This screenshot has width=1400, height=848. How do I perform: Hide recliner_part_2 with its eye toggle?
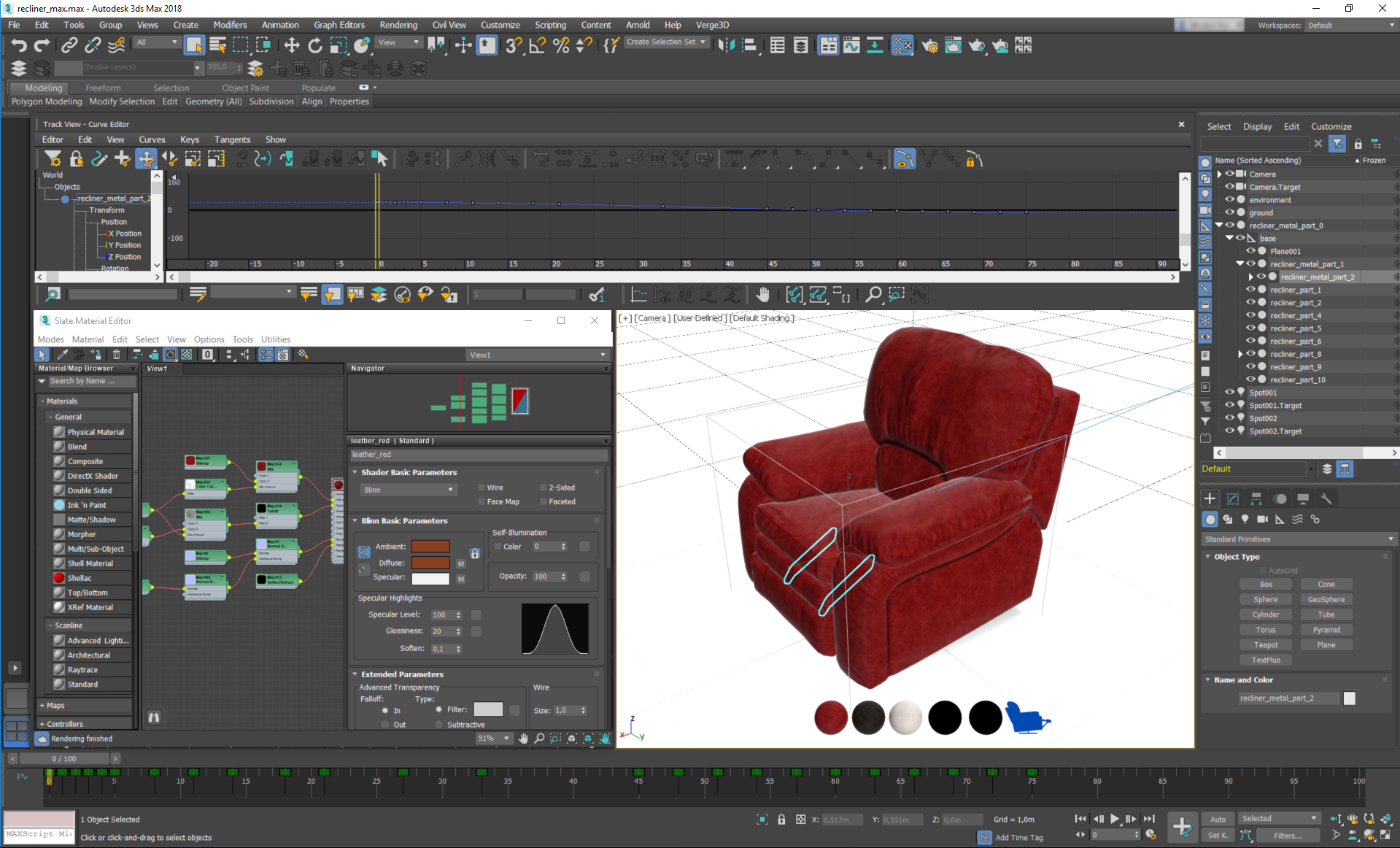point(1252,302)
